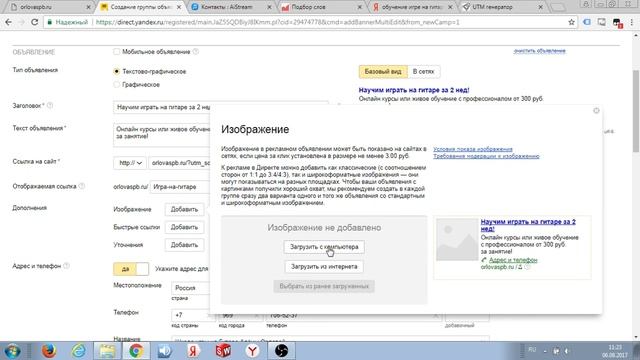This screenshot has width=640, height=360.
Task: Go back with the browser back arrow
Action: click(x=9, y=22)
